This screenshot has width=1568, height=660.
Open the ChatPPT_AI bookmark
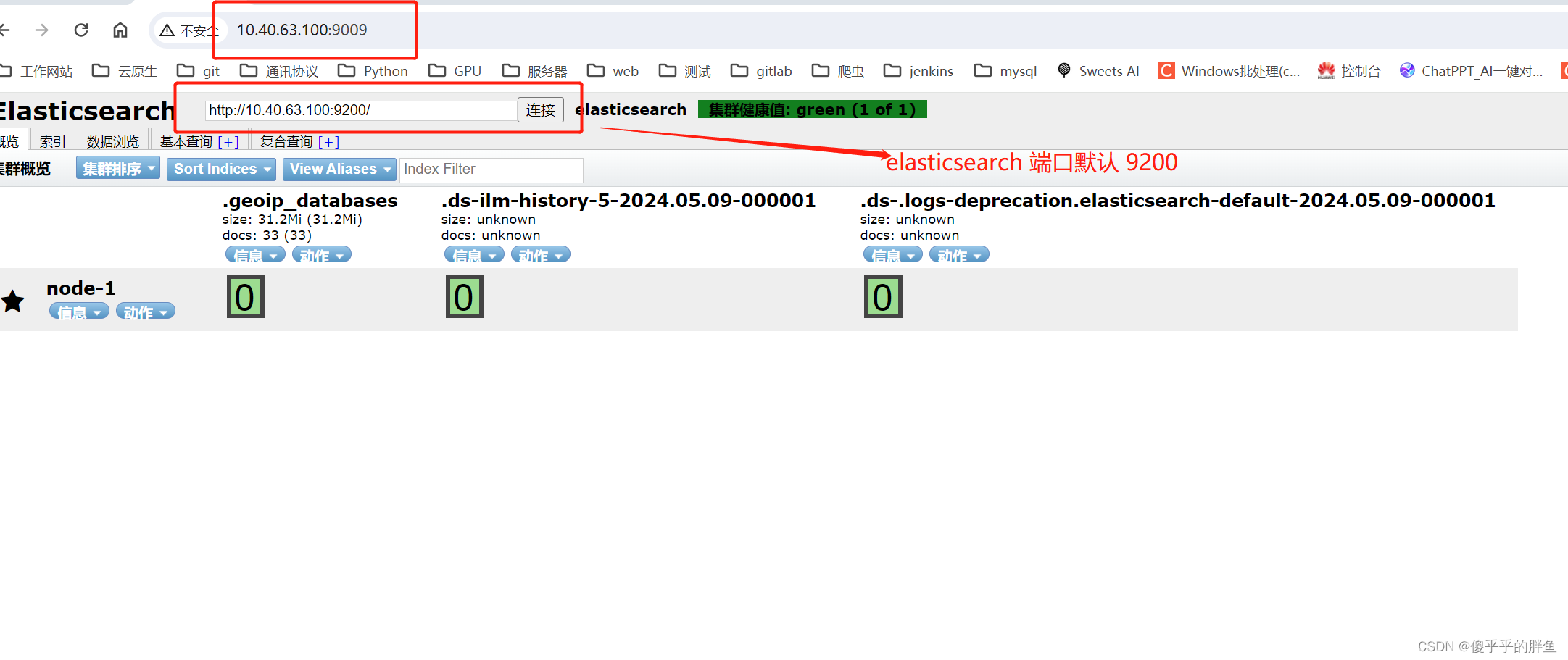[x=1471, y=71]
